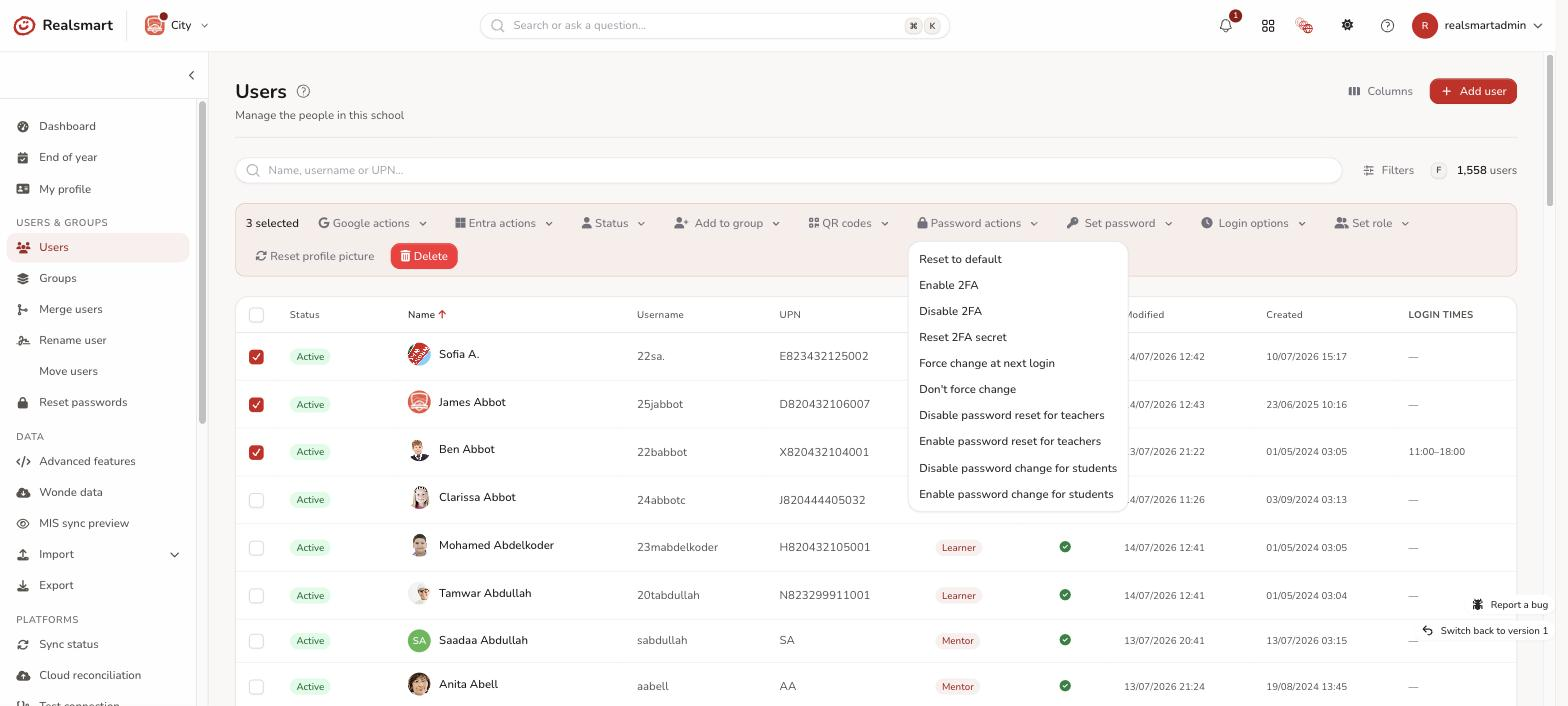Open the realsmartadmin account menu
This screenshot has height=706, width=1568.
click(x=1477, y=25)
